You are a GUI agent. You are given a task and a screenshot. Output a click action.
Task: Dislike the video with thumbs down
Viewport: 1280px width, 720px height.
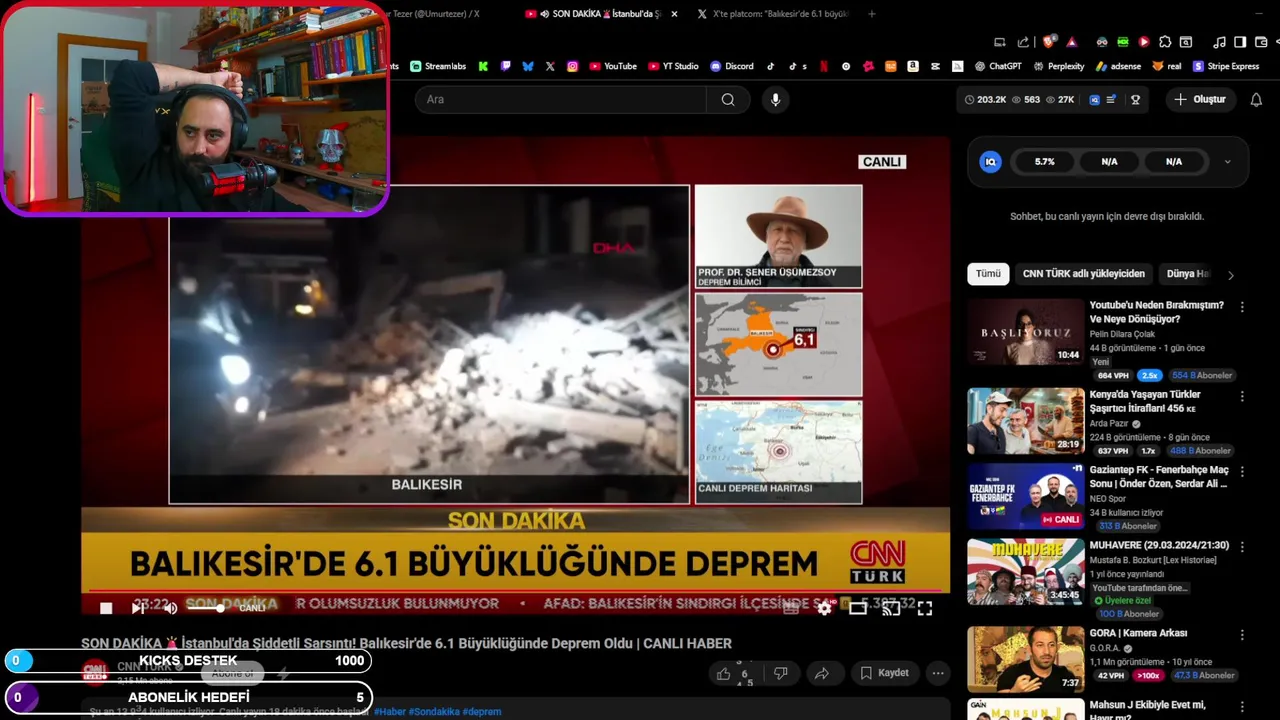click(x=781, y=673)
